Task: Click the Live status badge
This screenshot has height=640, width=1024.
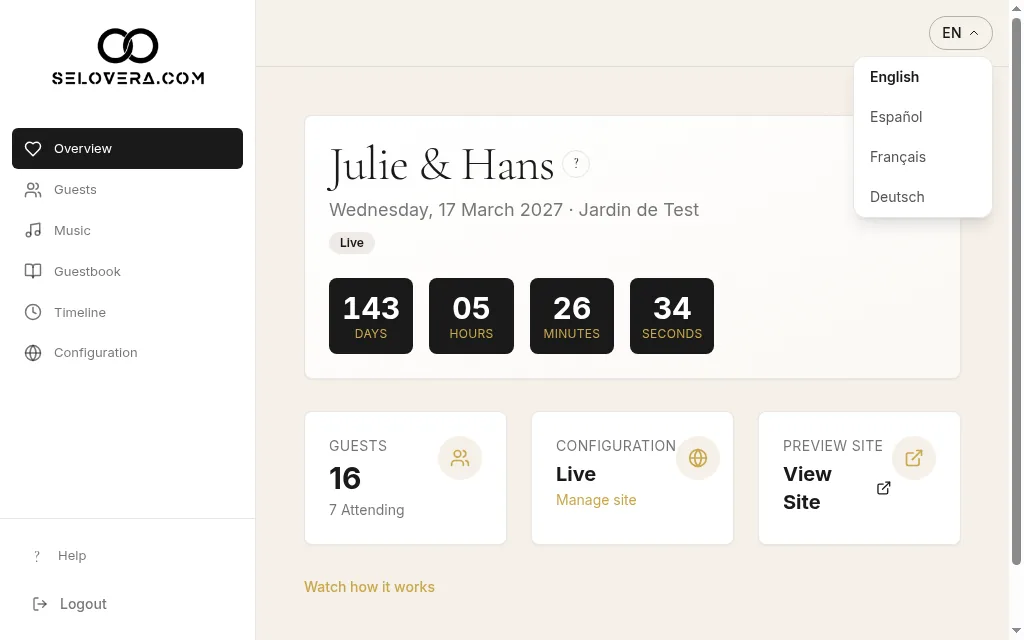Action: point(351,243)
